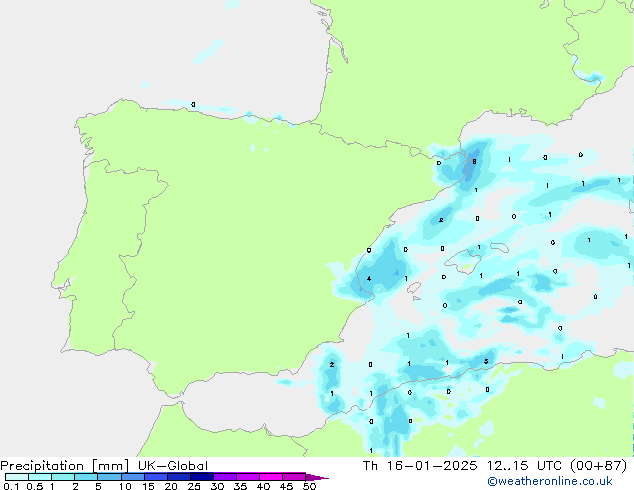The width and height of the screenshot is (634, 490).
Task: Click the "12..15 UTC" time range text
Action: coord(524,466)
